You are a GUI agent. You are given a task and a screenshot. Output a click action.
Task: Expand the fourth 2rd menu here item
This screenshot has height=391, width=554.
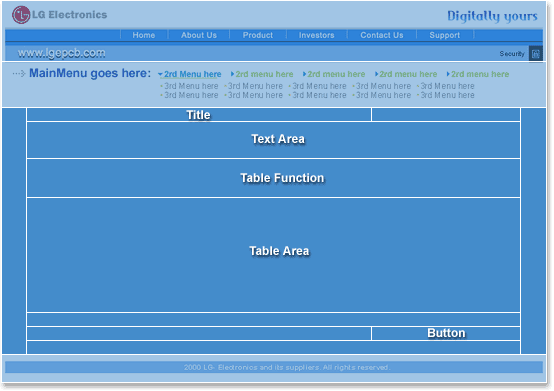tap(408, 74)
